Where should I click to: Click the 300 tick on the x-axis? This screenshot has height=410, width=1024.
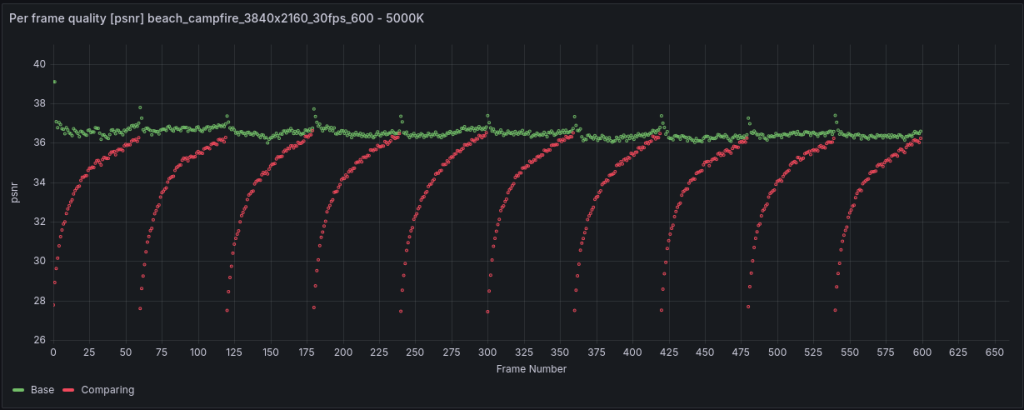click(488, 354)
